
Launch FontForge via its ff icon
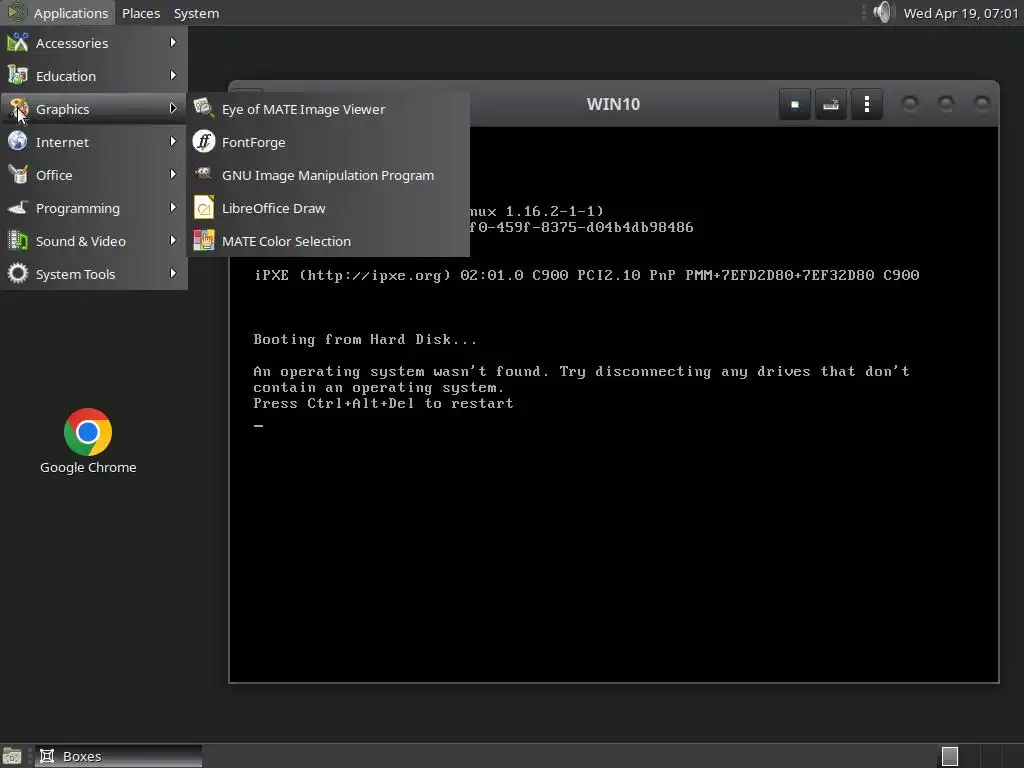click(x=204, y=142)
